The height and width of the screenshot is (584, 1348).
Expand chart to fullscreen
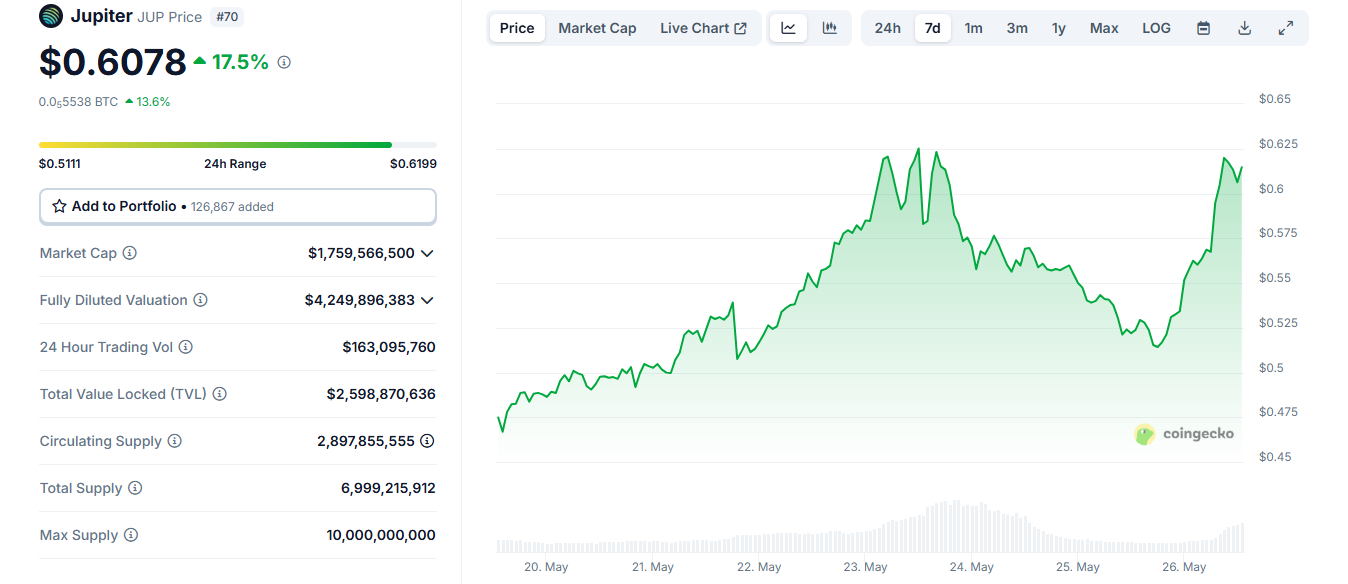(1286, 28)
